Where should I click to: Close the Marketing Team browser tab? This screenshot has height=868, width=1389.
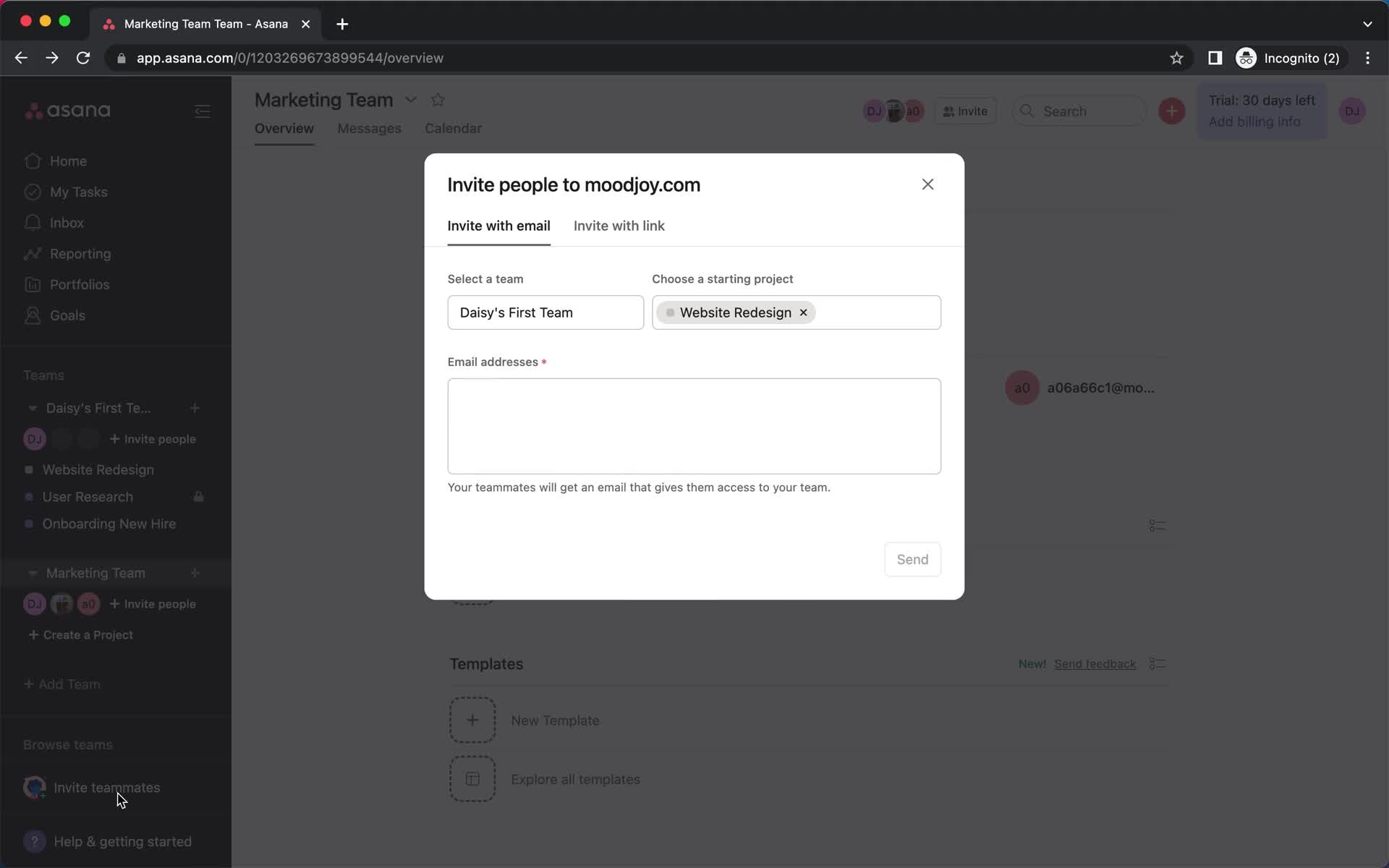tap(305, 24)
